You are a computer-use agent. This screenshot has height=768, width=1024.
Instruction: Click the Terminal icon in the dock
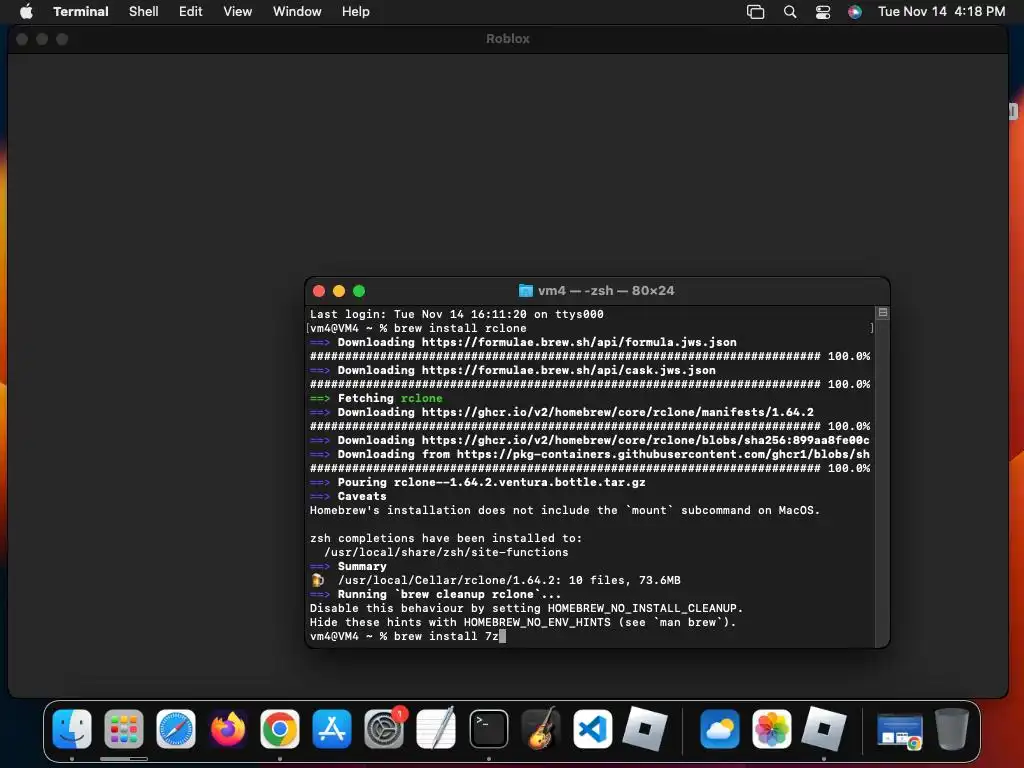point(488,729)
